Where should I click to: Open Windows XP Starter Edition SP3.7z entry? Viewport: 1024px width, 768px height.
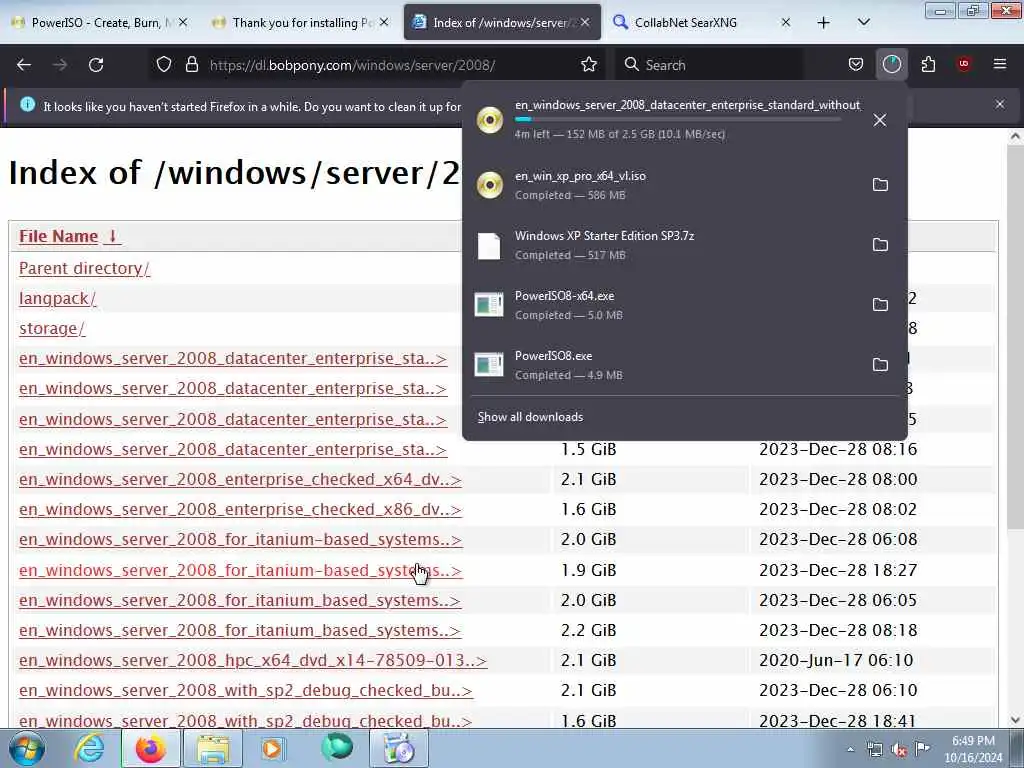coord(666,245)
